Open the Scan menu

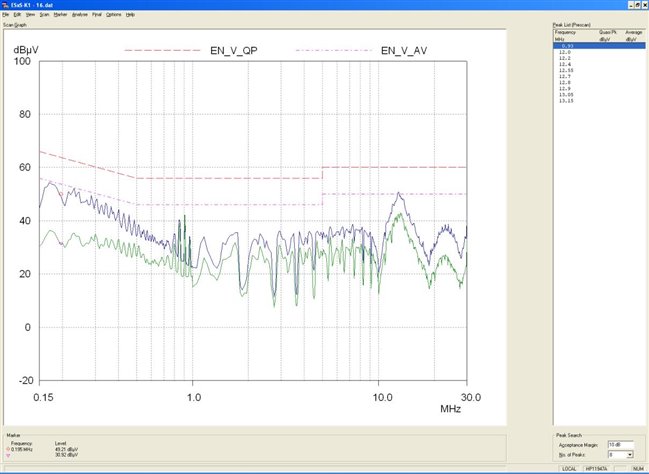click(44, 15)
